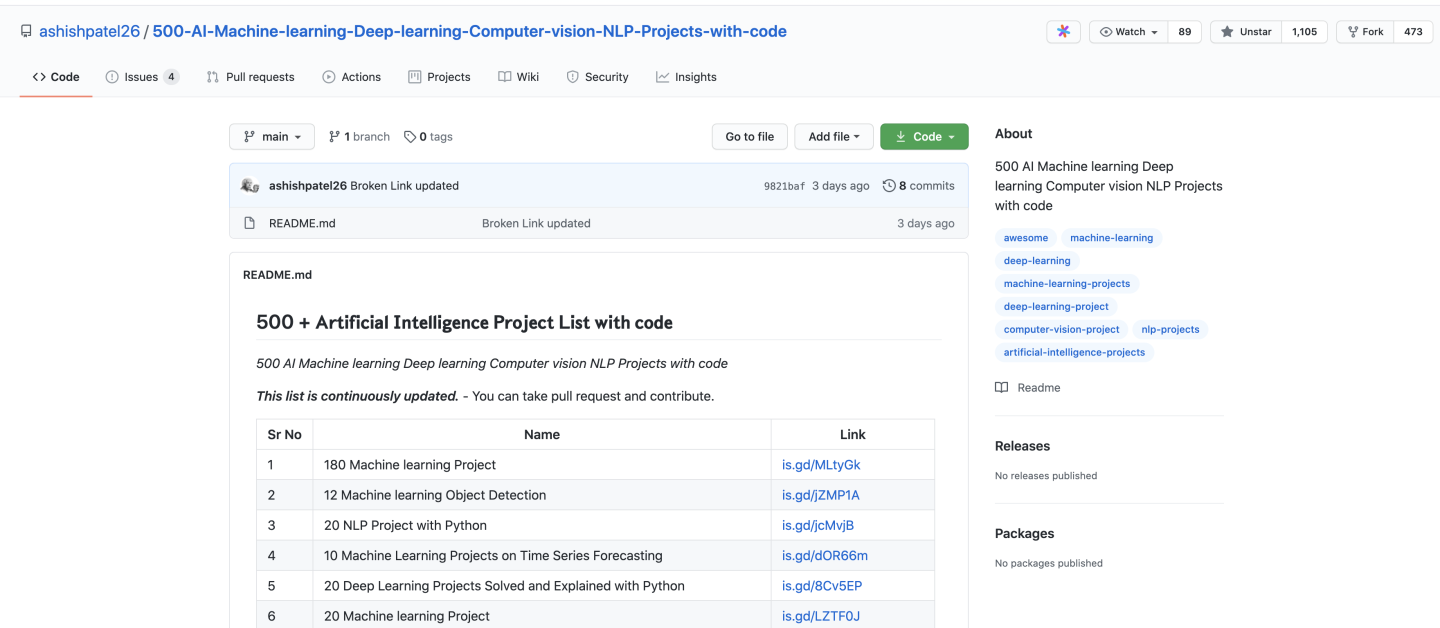This screenshot has height=628, width=1440.
Task: Open commit history via clock icon
Action: (889, 186)
